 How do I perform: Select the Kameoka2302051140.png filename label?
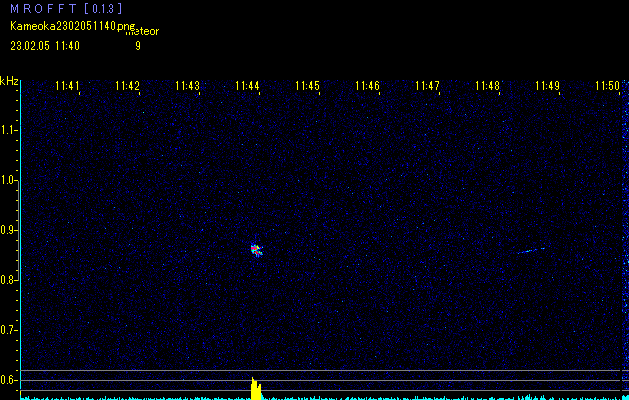(x=73, y=26)
